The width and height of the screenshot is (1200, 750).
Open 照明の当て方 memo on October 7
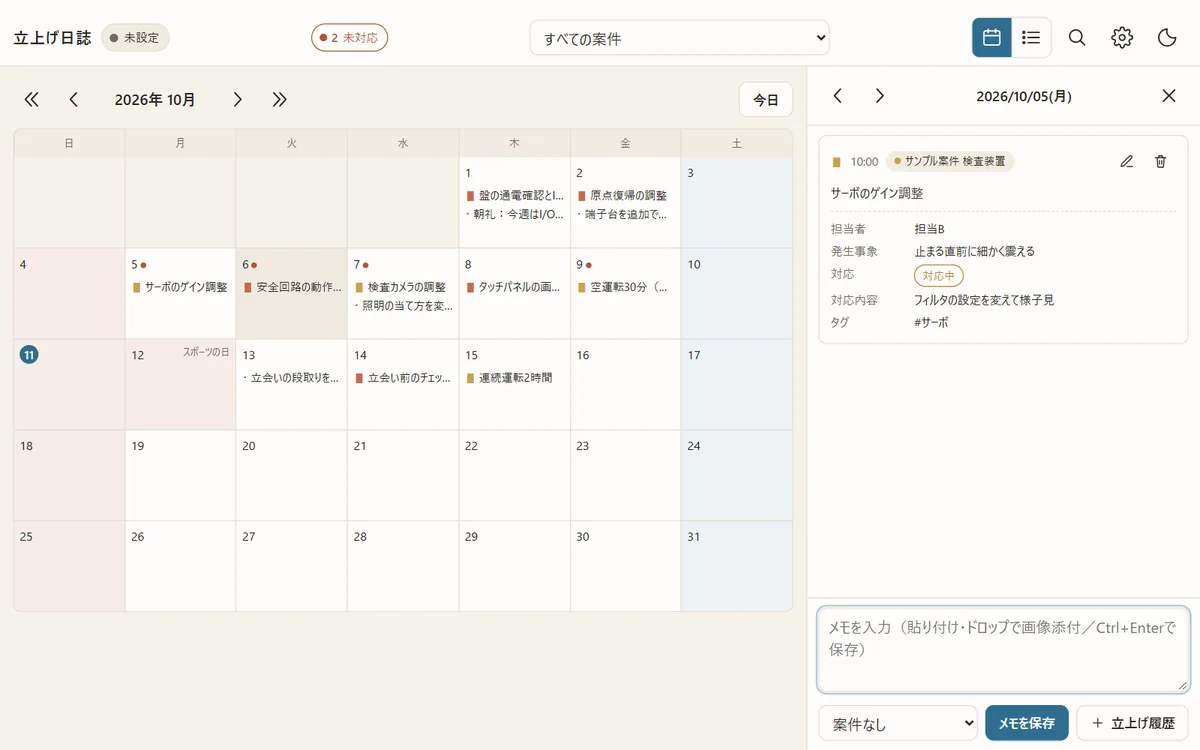pyautogui.click(x=403, y=306)
